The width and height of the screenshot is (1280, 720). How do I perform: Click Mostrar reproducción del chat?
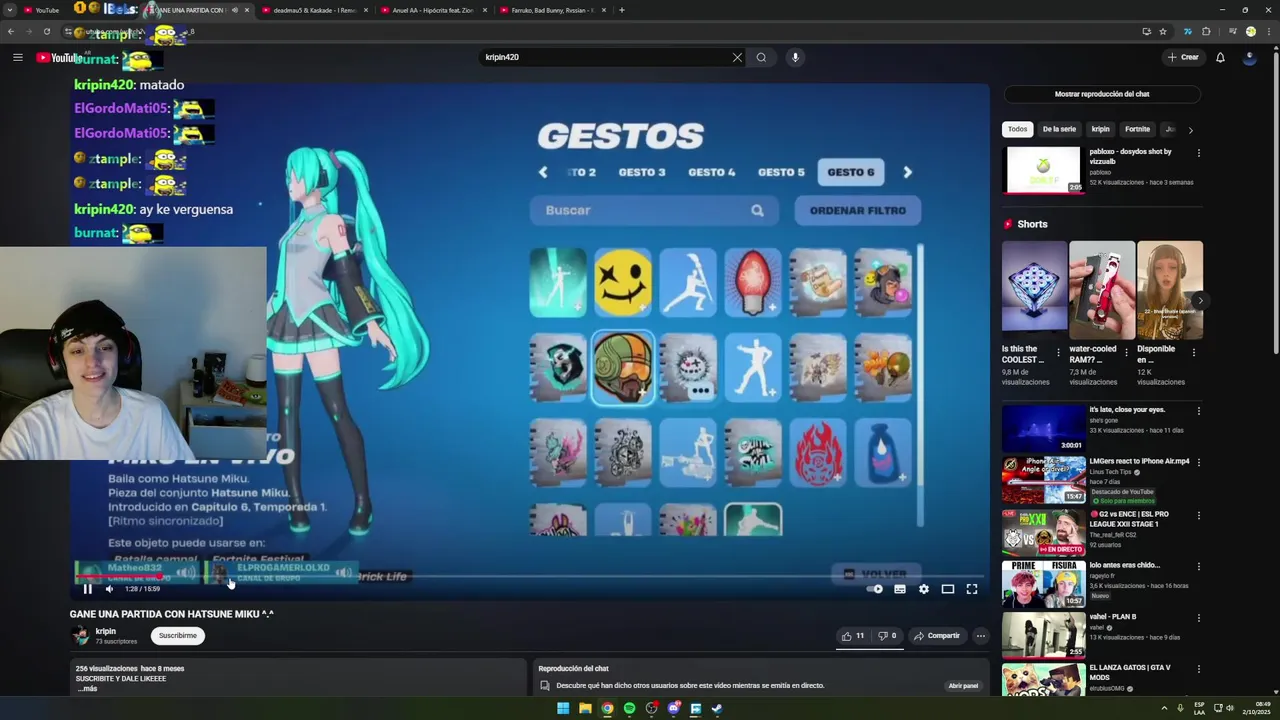pyautogui.click(x=1102, y=94)
